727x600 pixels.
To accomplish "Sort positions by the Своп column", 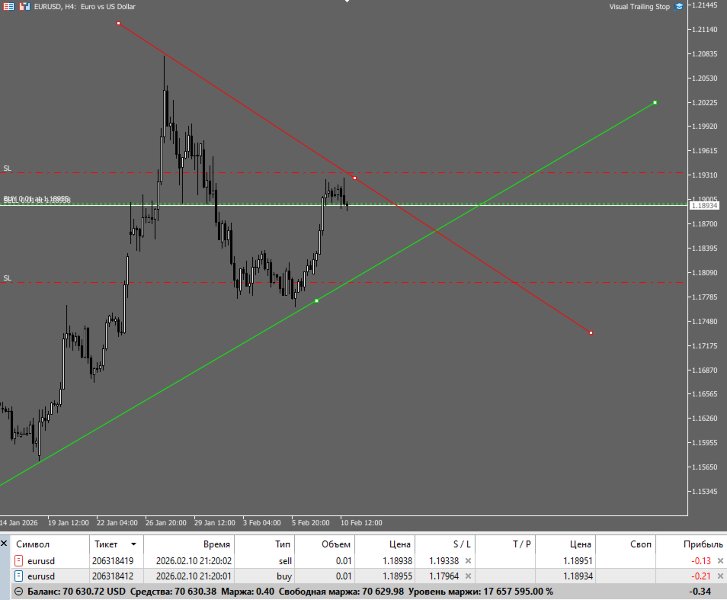I will 641,544.
